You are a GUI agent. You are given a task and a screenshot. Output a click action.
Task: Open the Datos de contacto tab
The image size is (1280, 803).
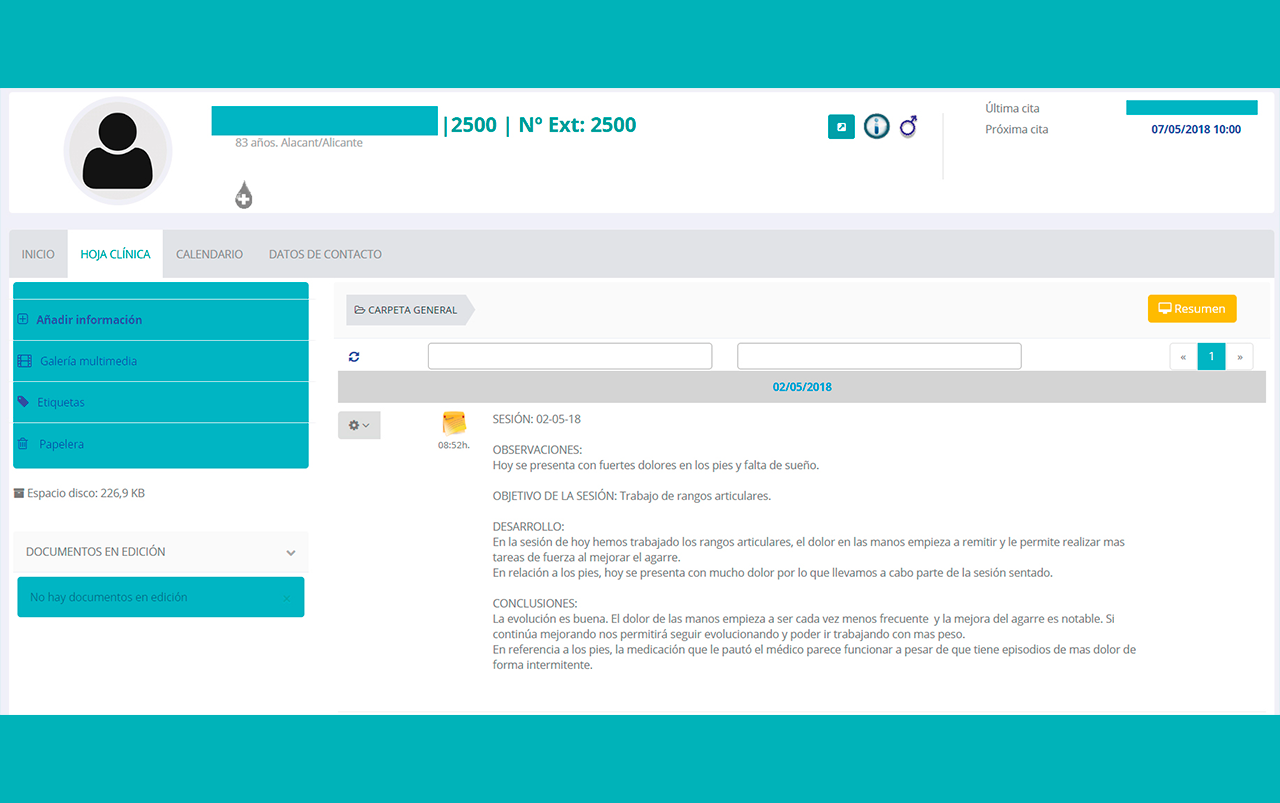tap(325, 254)
